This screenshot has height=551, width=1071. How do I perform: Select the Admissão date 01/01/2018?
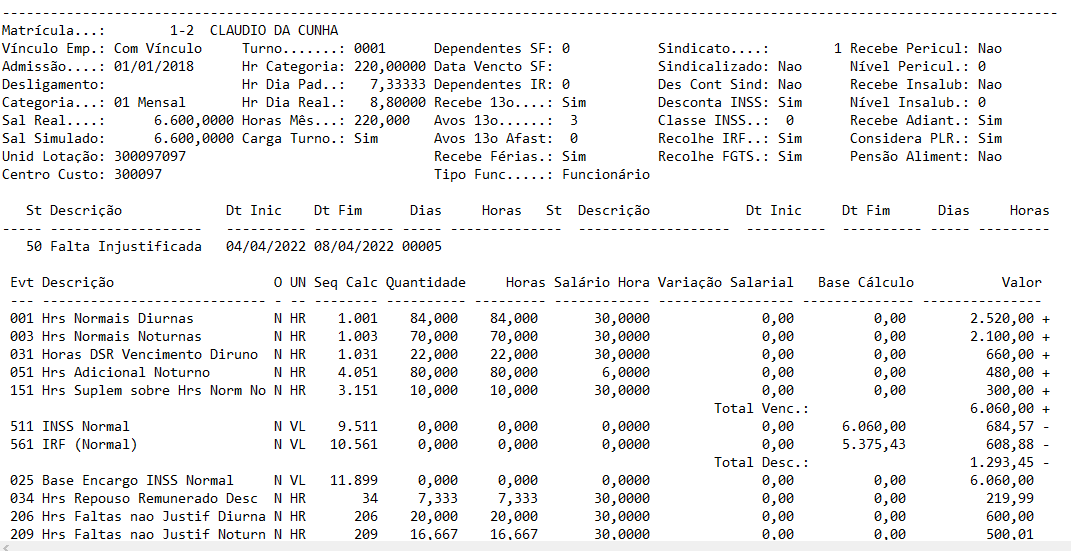[154, 67]
